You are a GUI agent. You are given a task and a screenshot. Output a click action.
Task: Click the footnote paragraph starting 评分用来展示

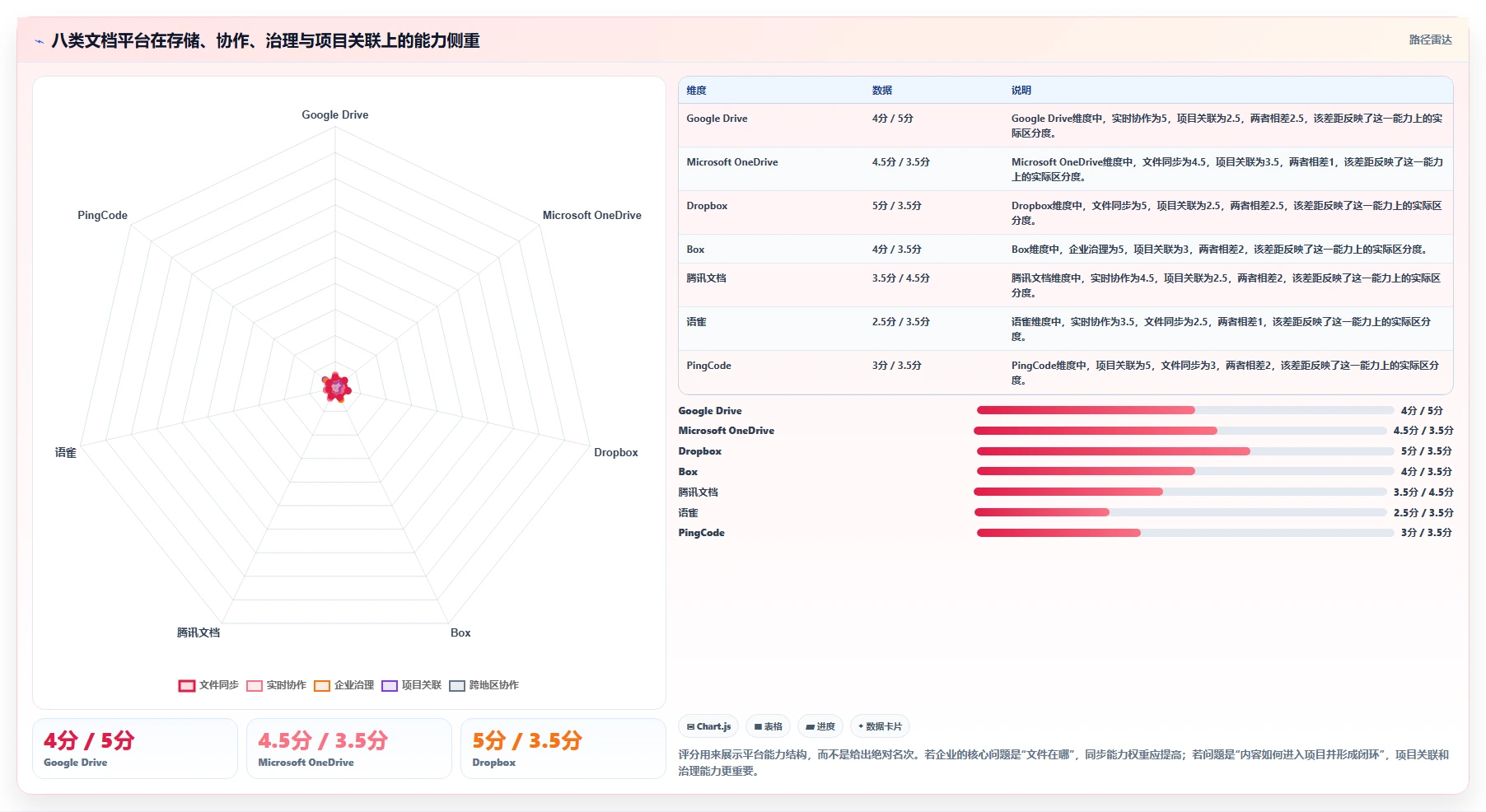tap(1063, 763)
